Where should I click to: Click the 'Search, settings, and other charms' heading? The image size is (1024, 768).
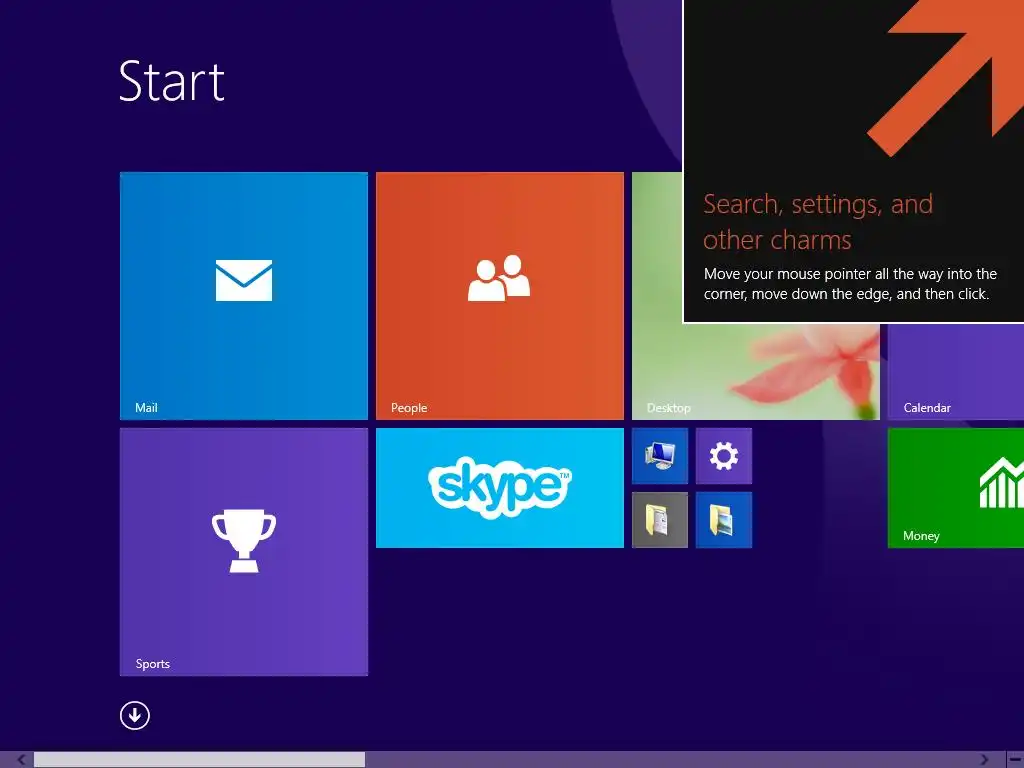(x=818, y=222)
